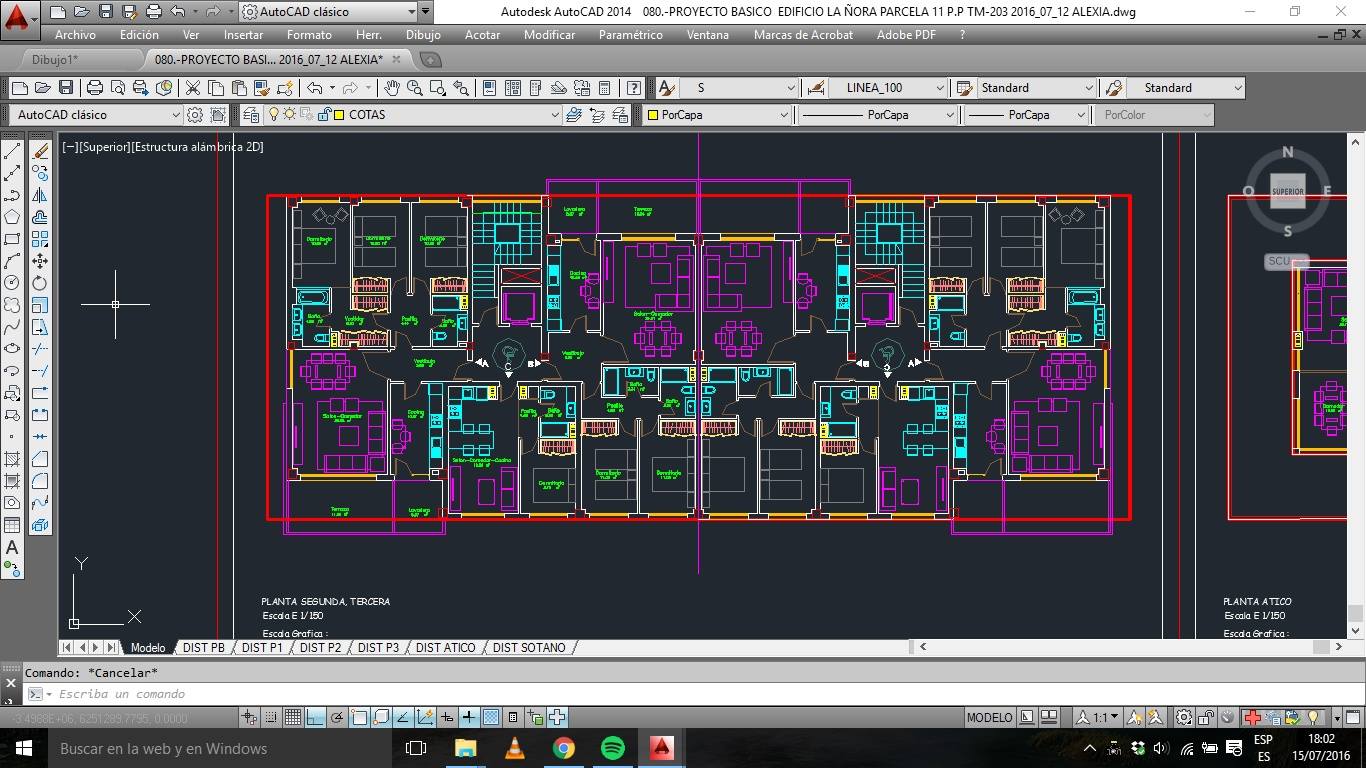The width and height of the screenshot is (1366, 768).
Task: Select the Polygon drawing tool
Action: pos(13,217)
